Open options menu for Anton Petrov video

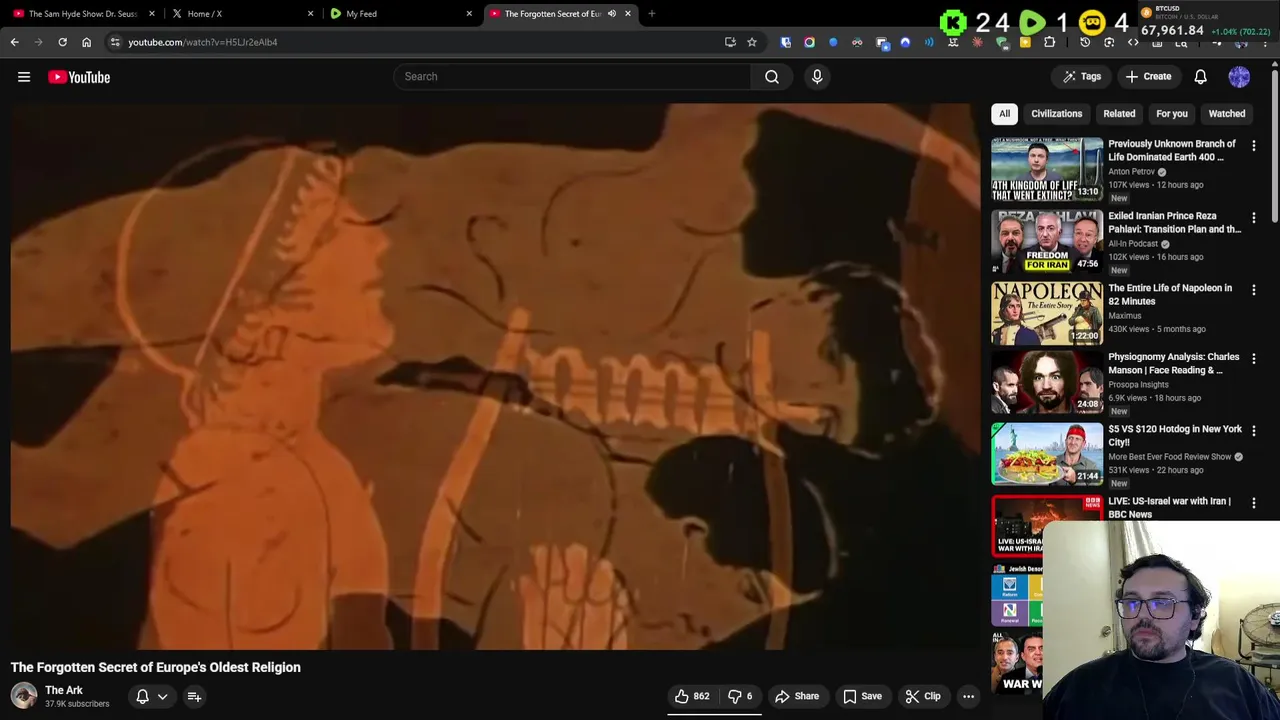(x=1254, y=146)
